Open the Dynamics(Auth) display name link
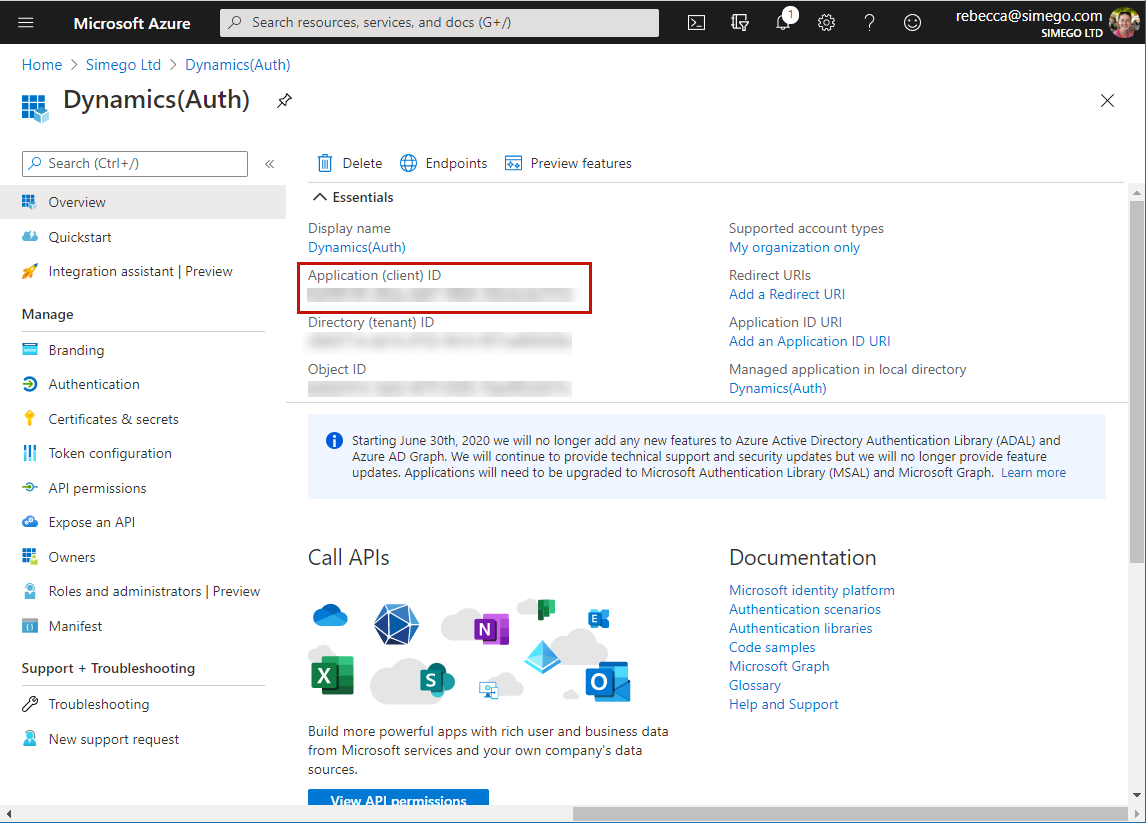Viewport: 1146px width, 823px height. click(x=357, y=248)
